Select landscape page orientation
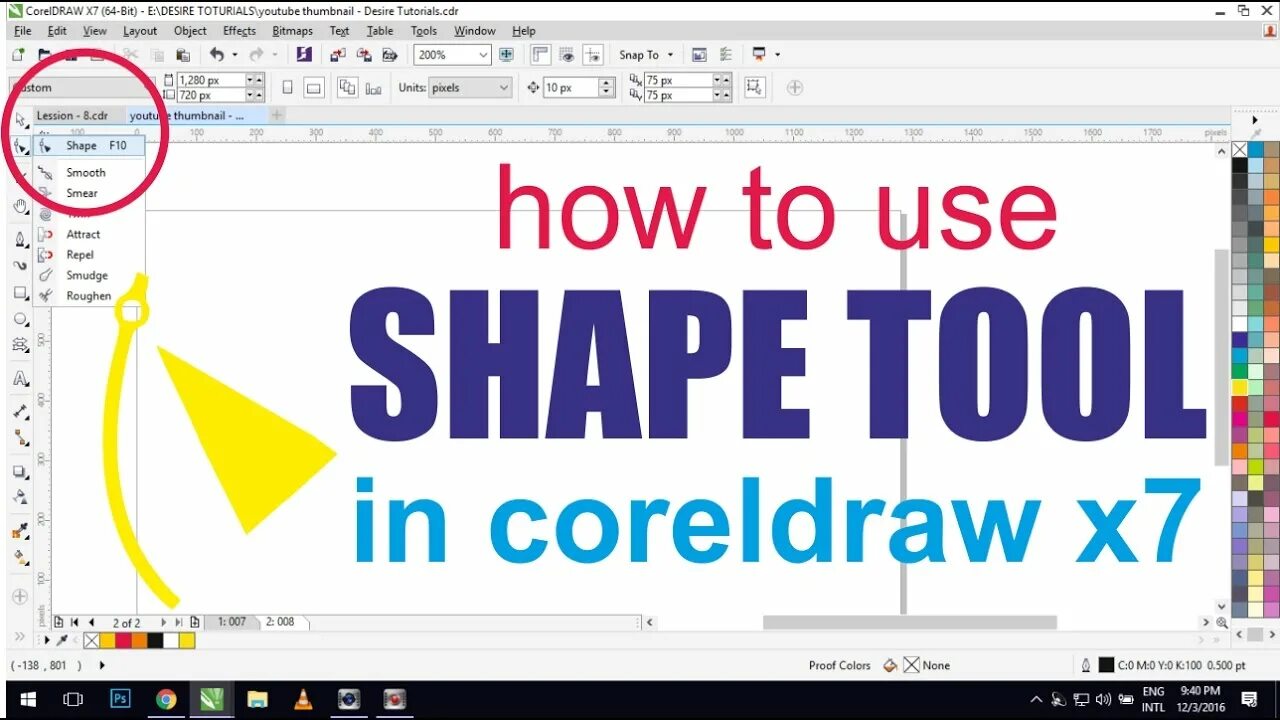 (314, 88)
